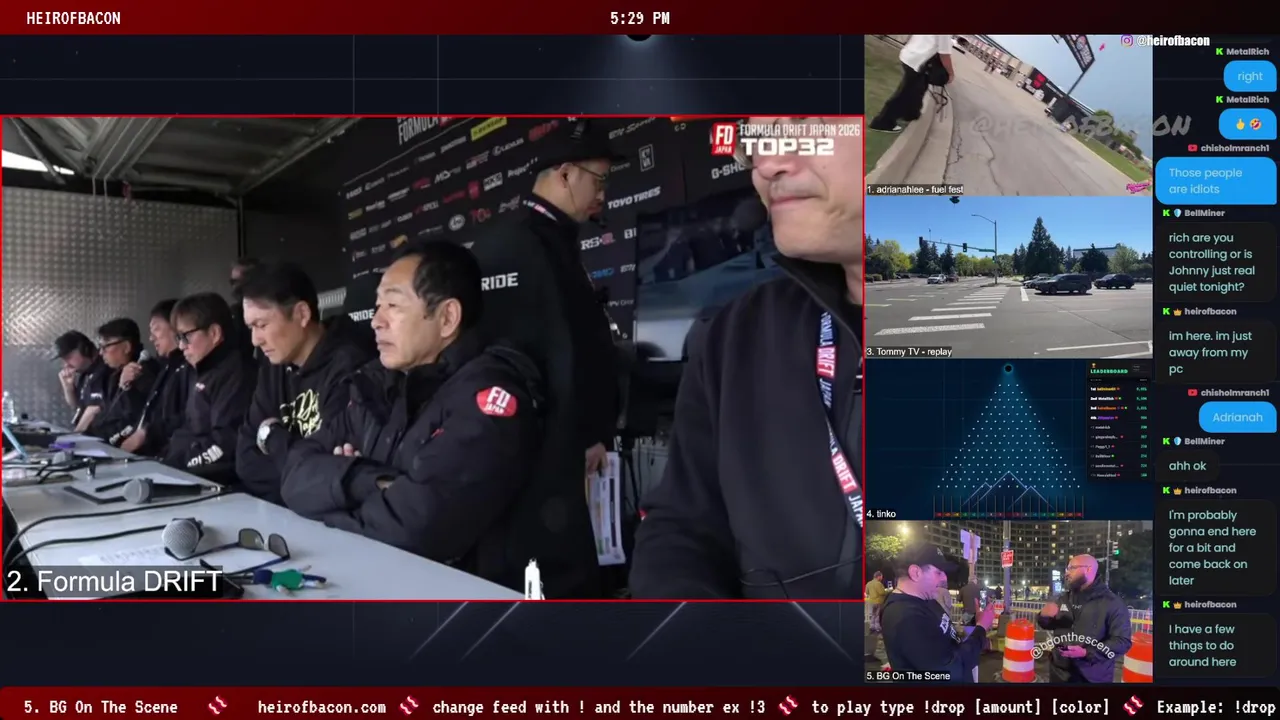The width and height of the screenshot is (1280, 720).
Task: Click the '4. tinko' feed label
Action: coord(881,514)
